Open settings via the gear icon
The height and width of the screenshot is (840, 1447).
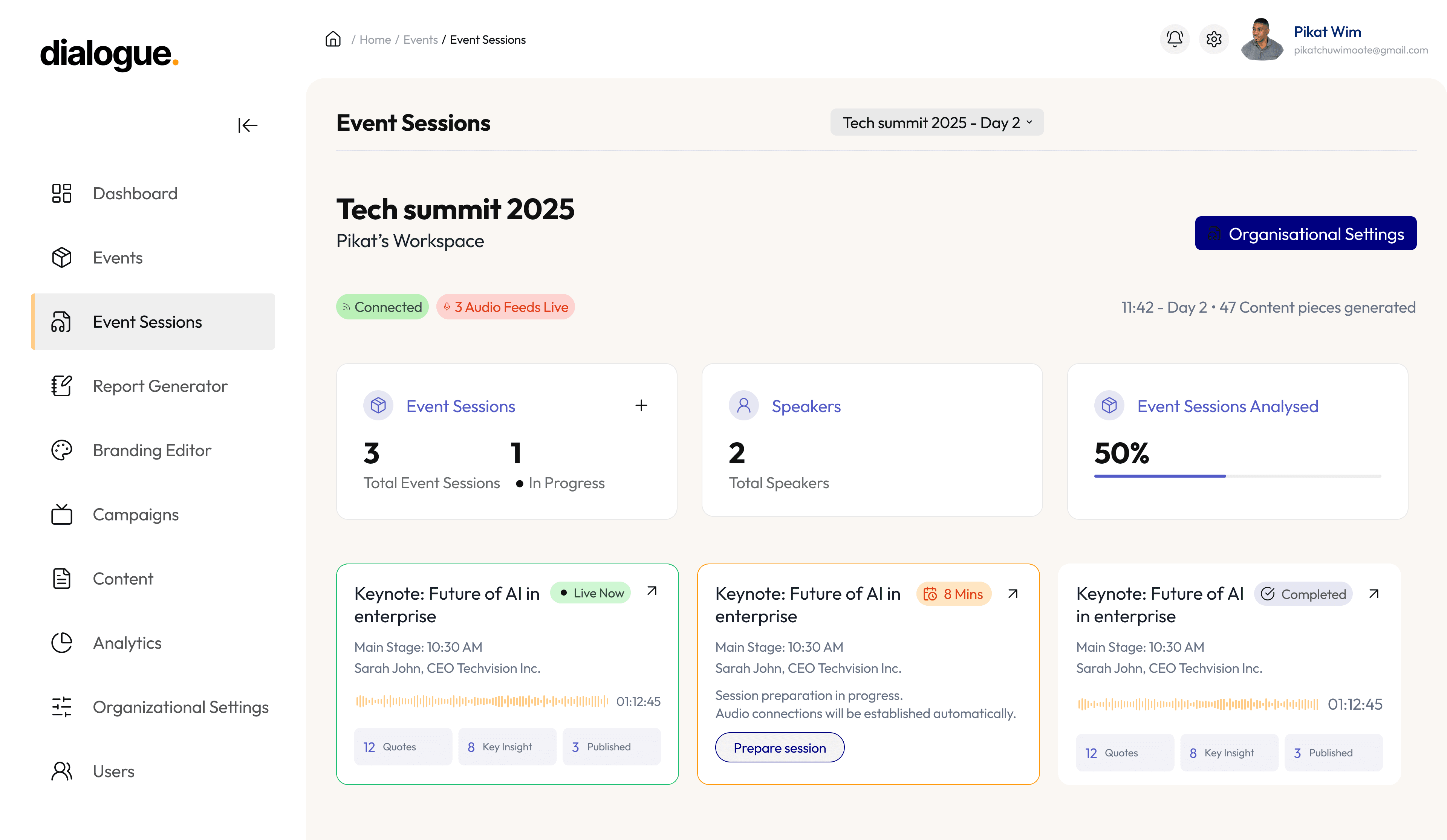click(x=1213, y=39)
